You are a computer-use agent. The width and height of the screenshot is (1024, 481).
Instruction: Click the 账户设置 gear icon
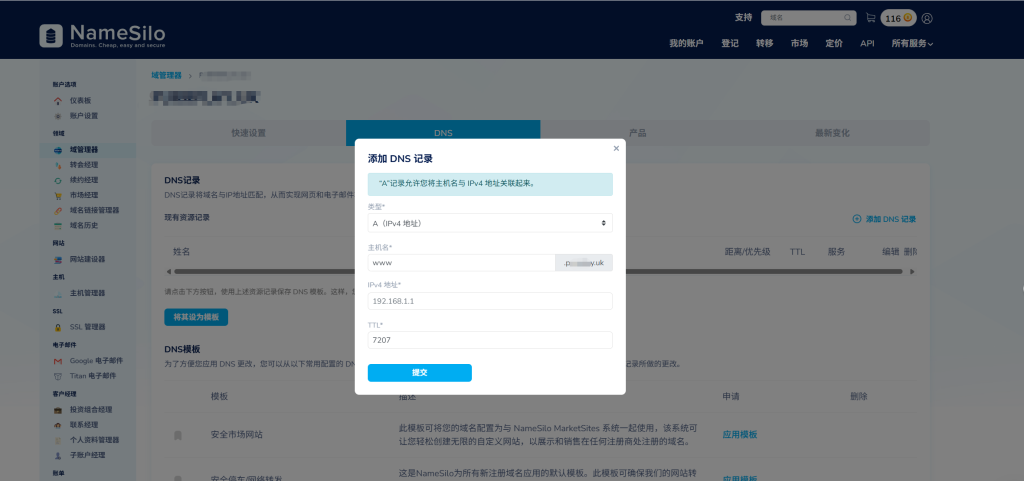(58, 116)
